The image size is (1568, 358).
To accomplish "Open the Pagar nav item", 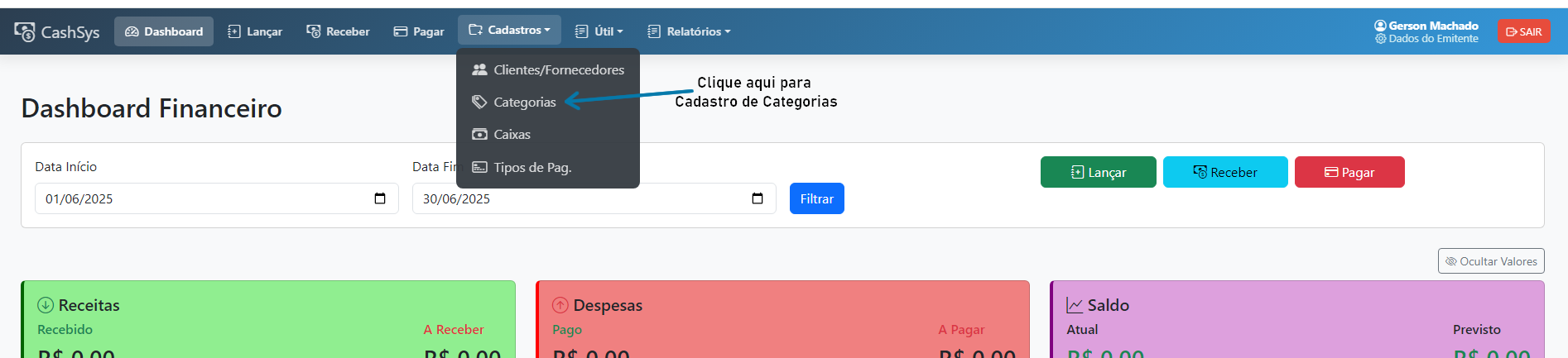I will (419, 31).
